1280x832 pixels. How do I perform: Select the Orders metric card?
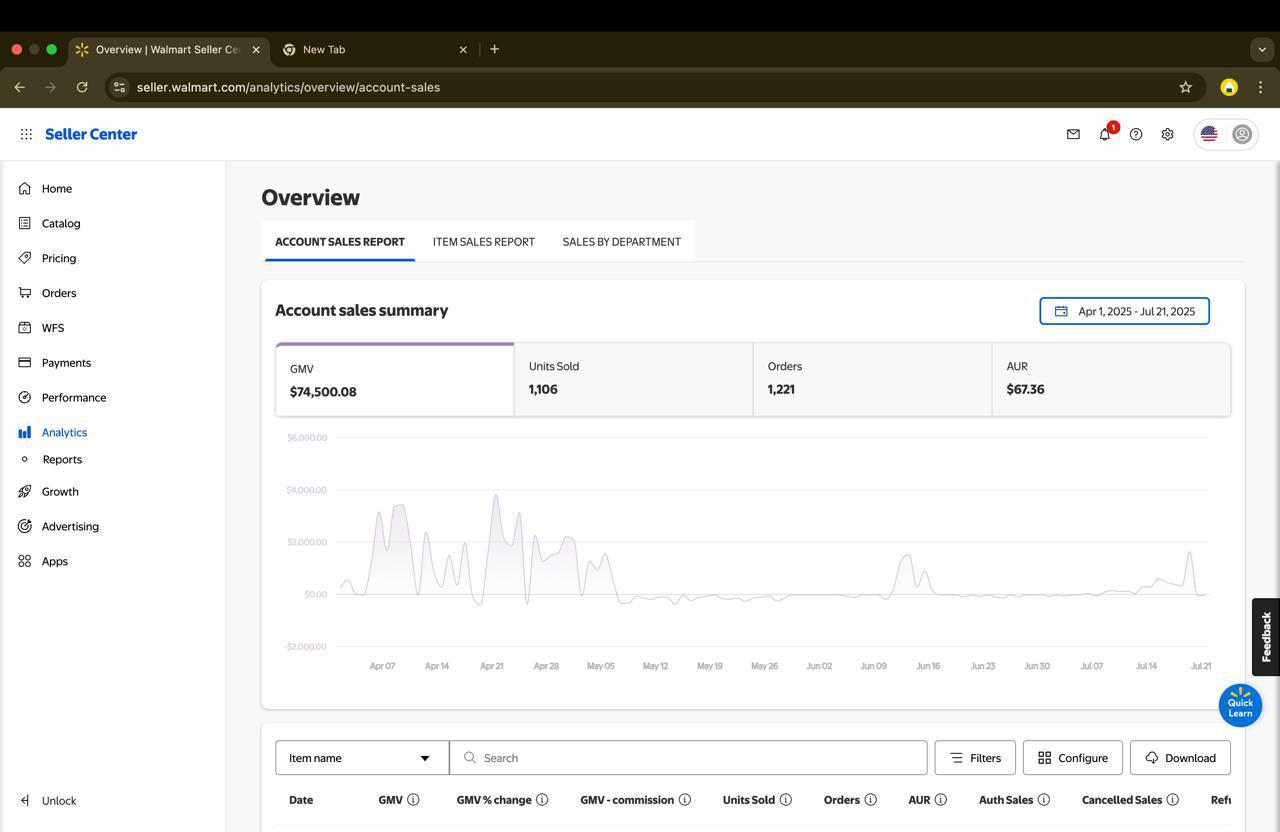872,379
